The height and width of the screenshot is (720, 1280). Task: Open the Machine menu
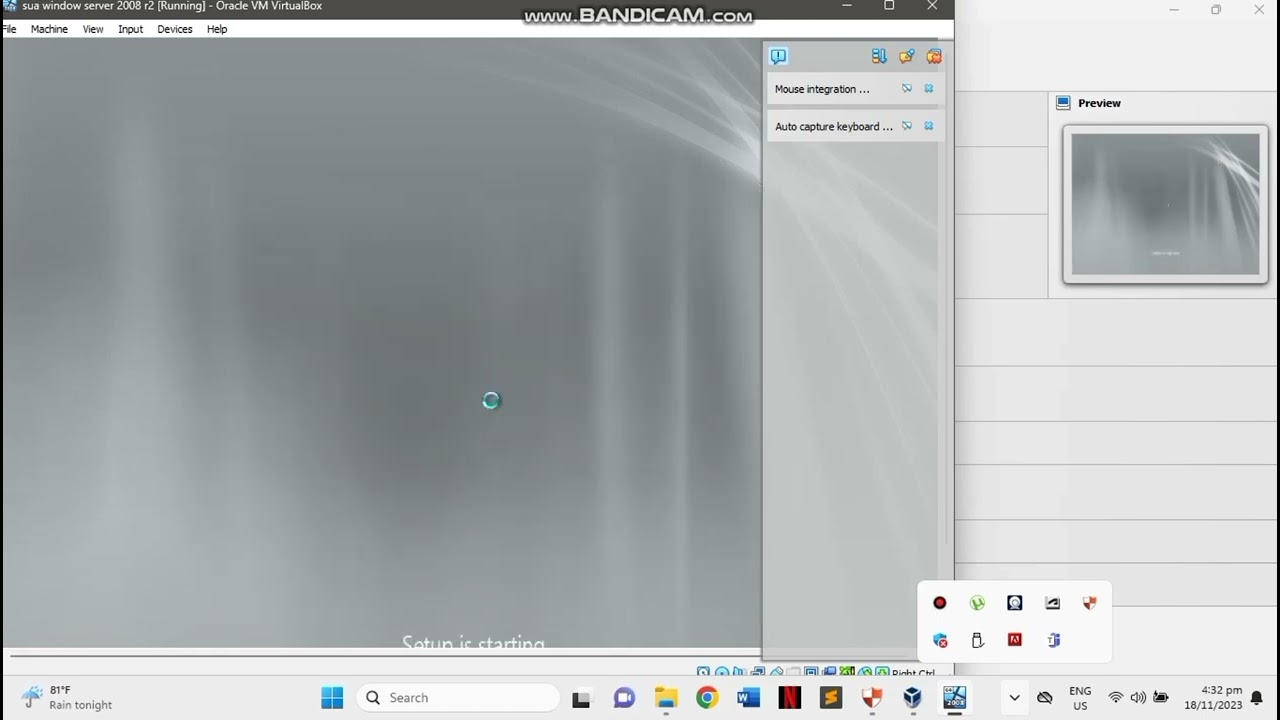49,29
